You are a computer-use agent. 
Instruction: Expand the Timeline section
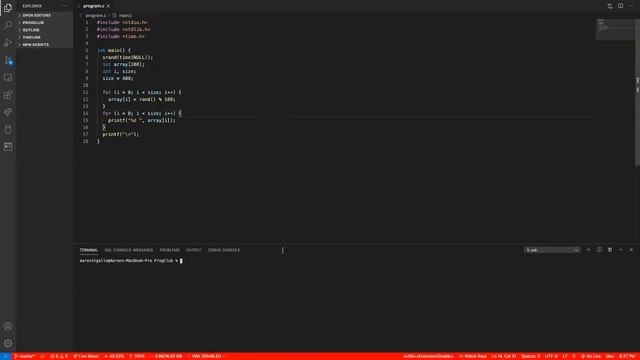pos(44,37)
